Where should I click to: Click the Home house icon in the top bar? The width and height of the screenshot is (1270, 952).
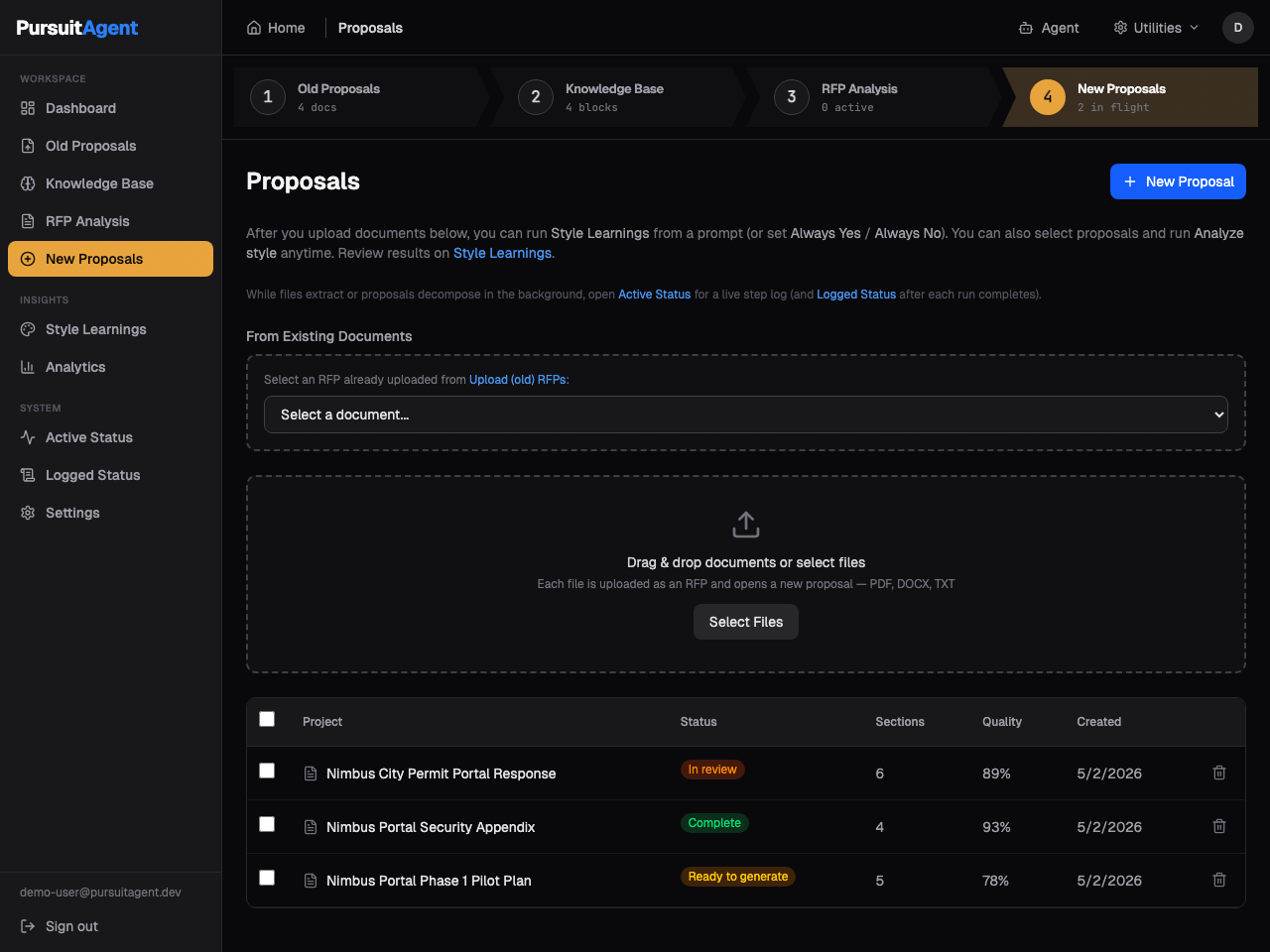coord(254,28)
